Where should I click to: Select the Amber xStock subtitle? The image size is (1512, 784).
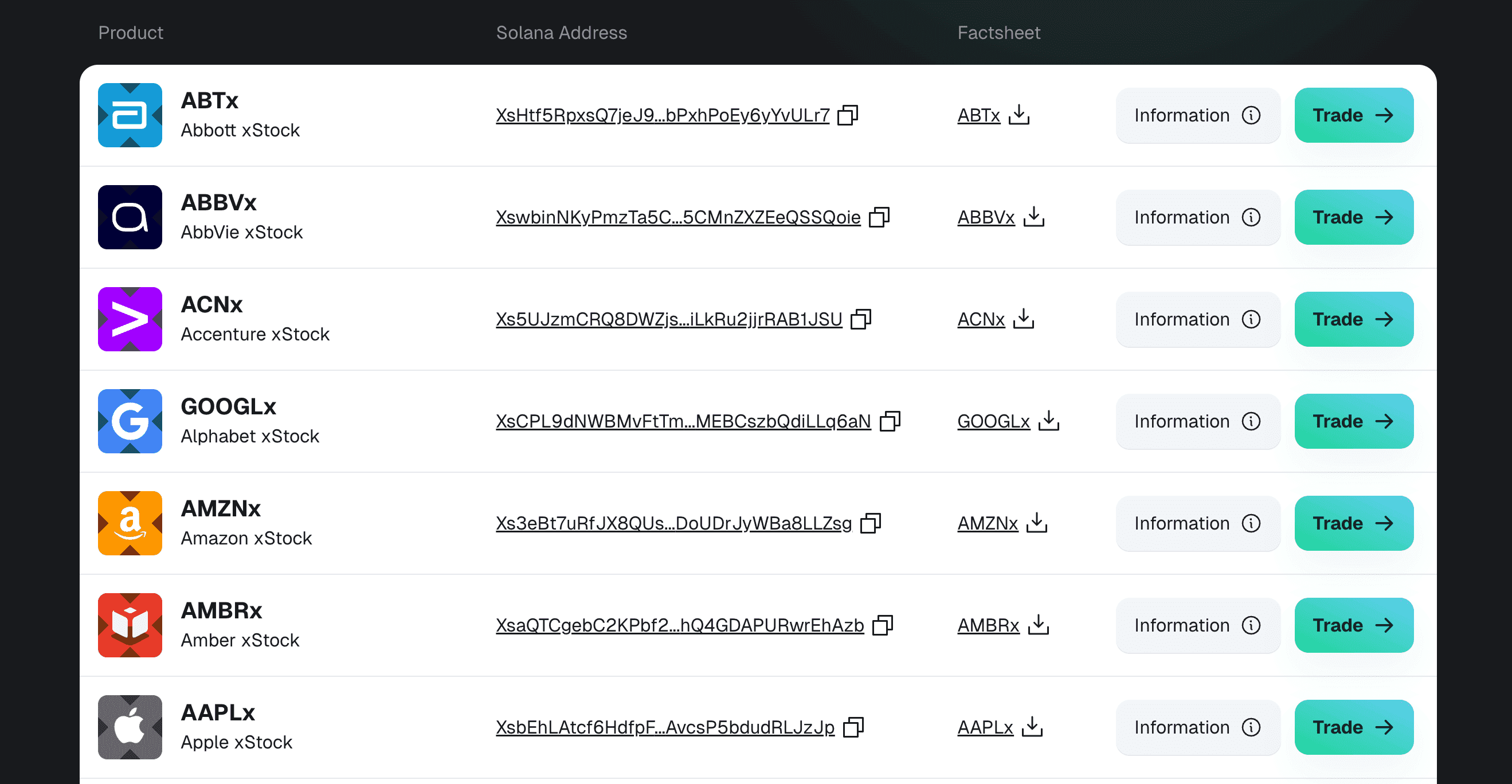click(240, 640)
